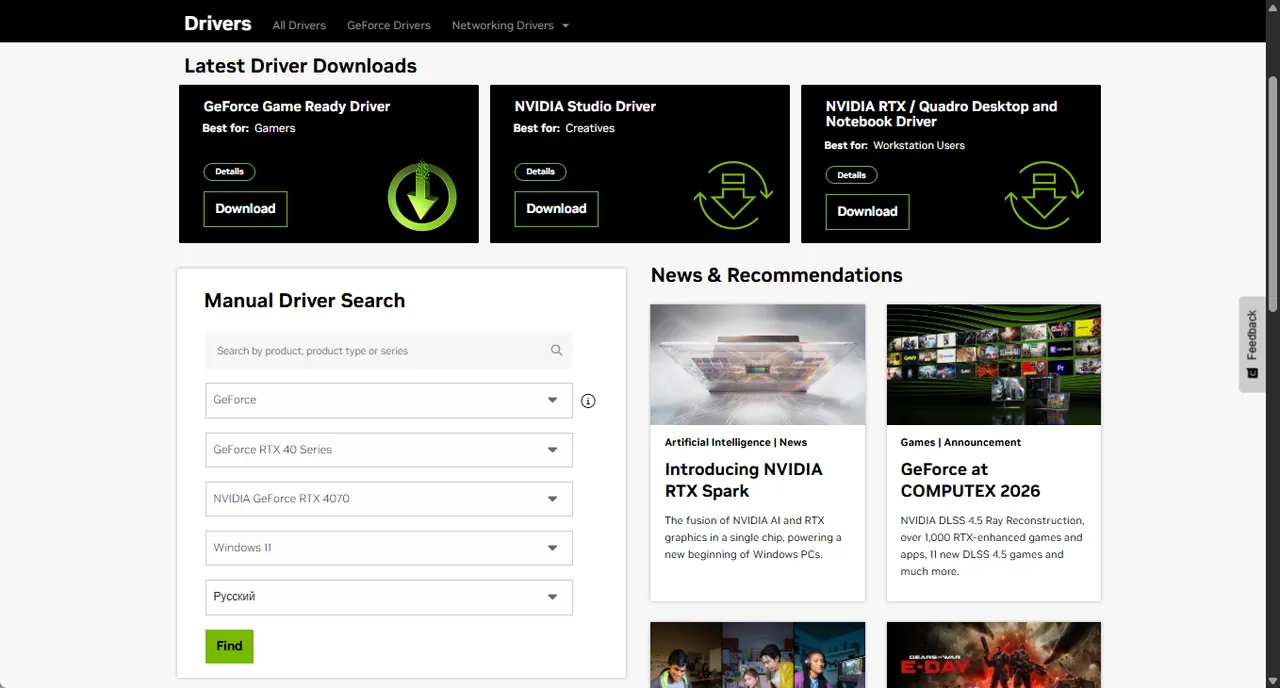The image size is (1280, 688).
Task: Open the GeForce product type dropdown
Action: click(389, 400)
